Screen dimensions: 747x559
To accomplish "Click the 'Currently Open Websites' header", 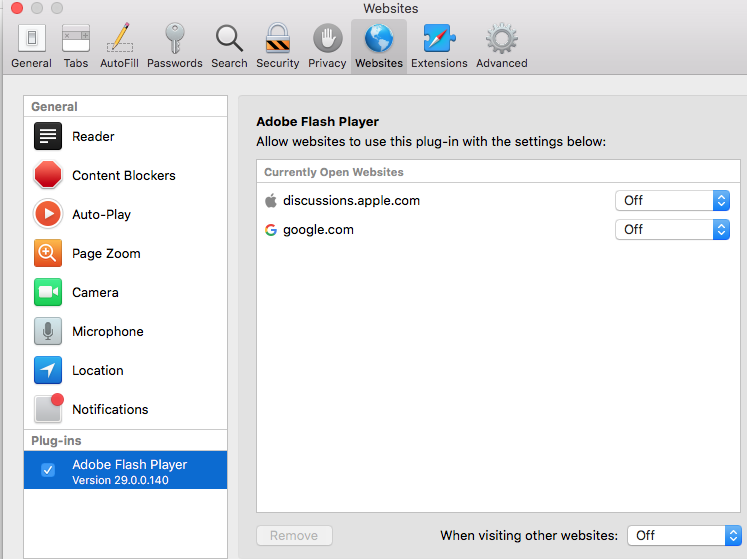I will click(334, 172).
